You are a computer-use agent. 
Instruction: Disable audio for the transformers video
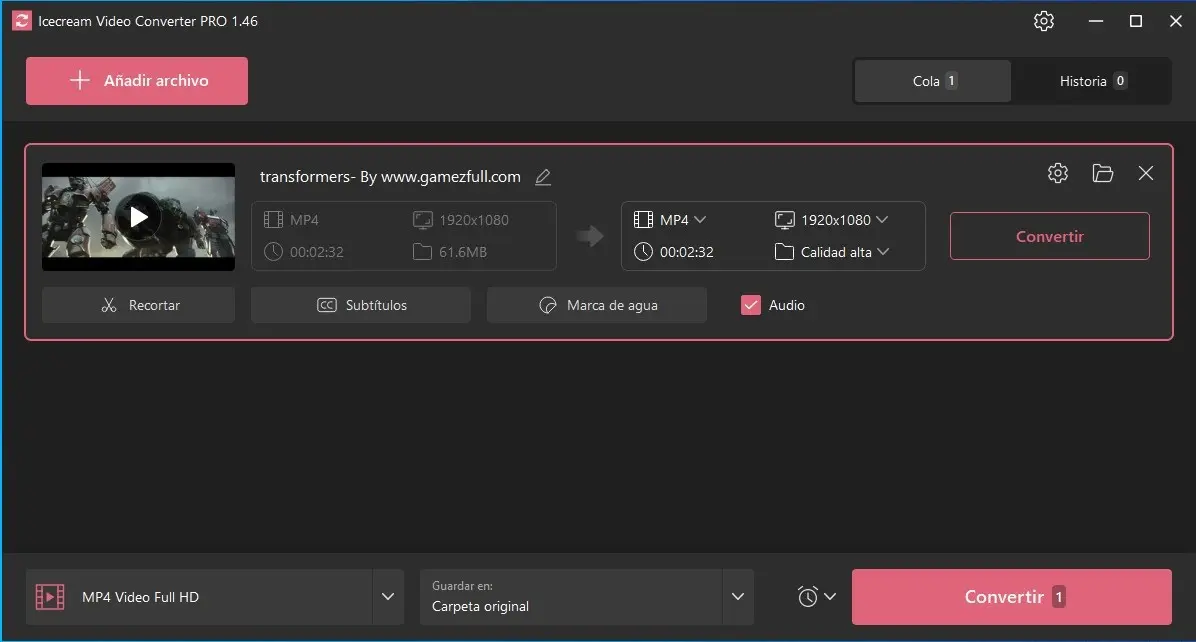coord(750,305)
